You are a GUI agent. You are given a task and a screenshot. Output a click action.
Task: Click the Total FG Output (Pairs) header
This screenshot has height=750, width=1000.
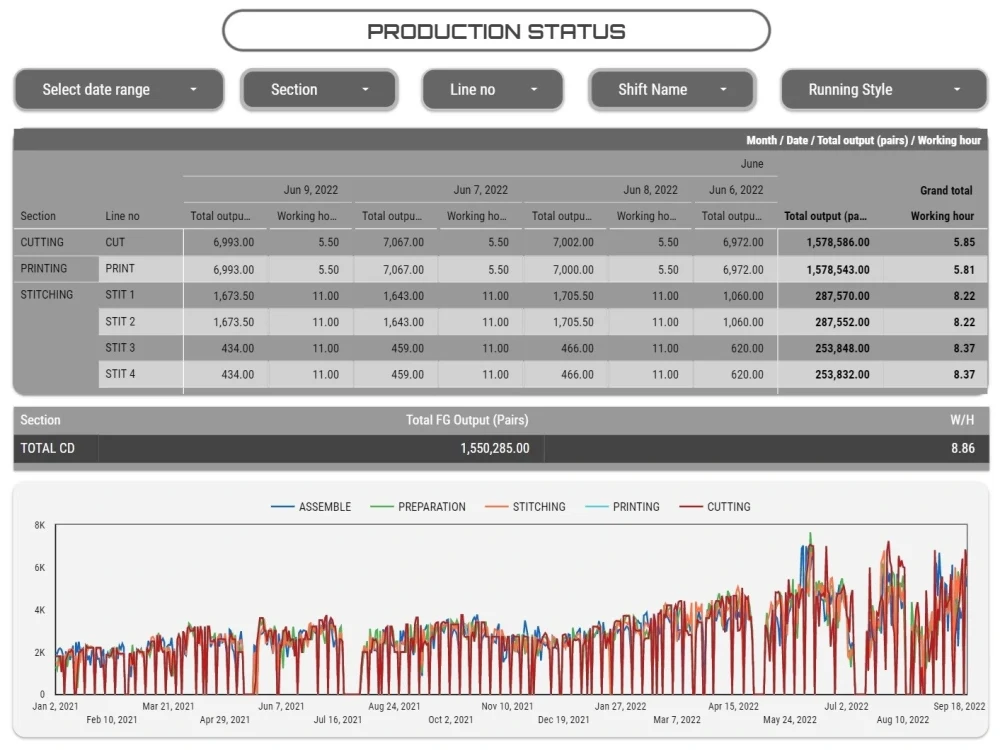467,420
